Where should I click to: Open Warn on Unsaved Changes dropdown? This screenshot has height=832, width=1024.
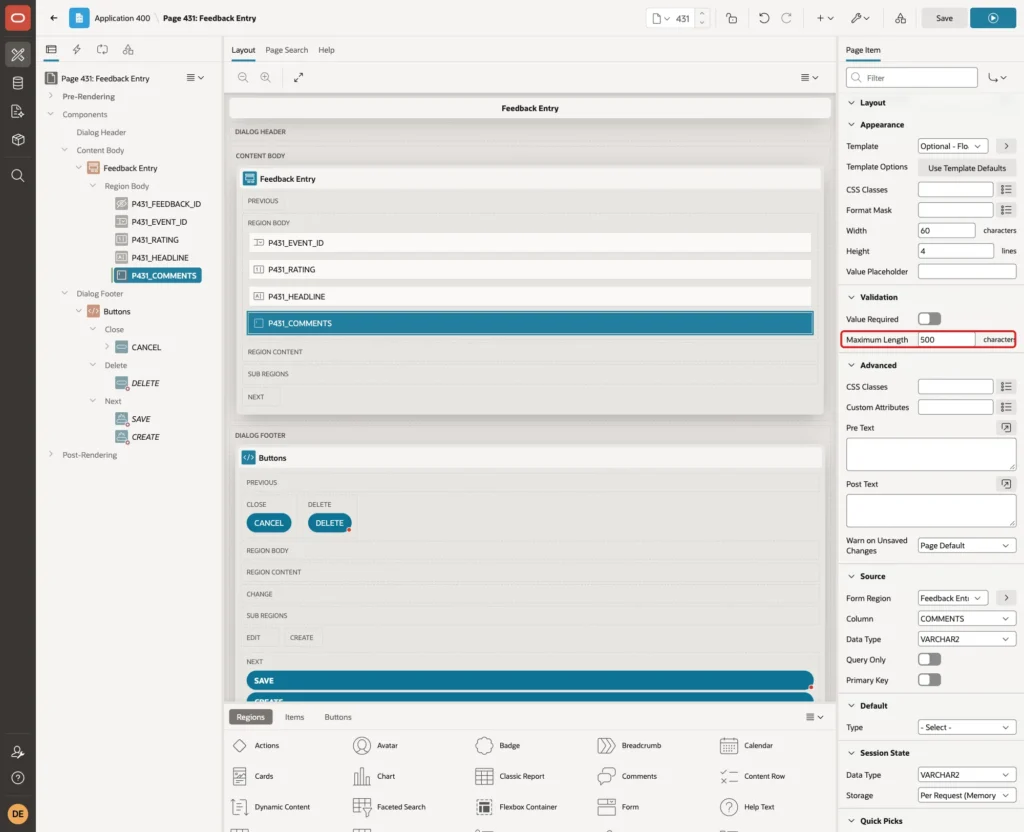(967, 546)
